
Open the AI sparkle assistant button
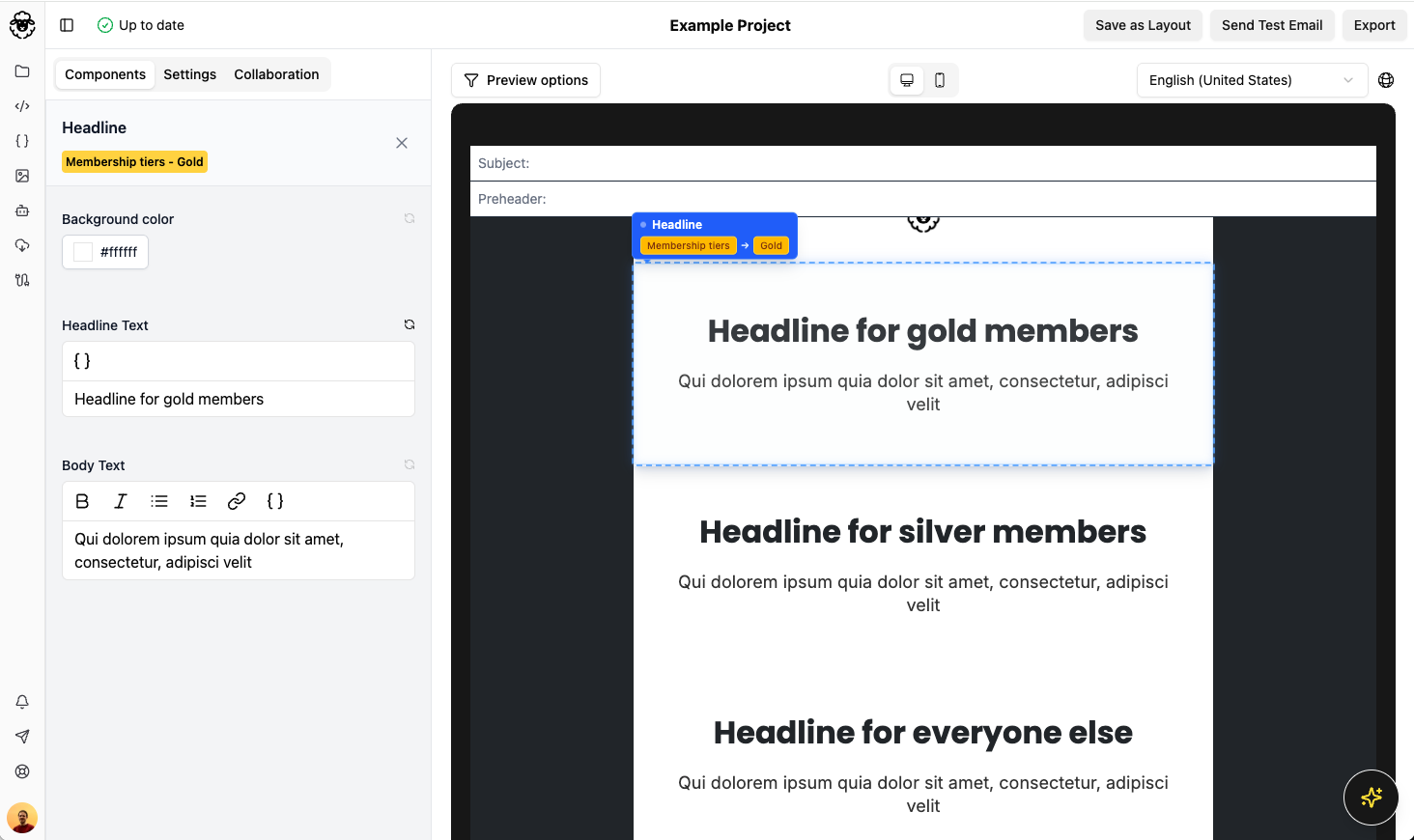1371,798
